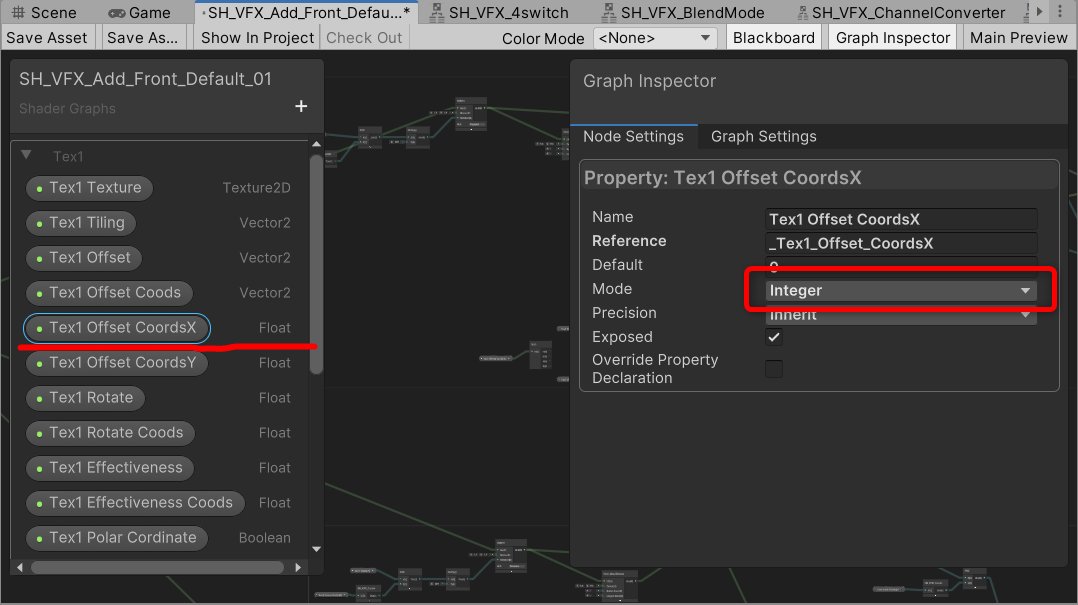Switch to Graph Settings tab
Screen dimensions: 1078x605
(763, 136)
